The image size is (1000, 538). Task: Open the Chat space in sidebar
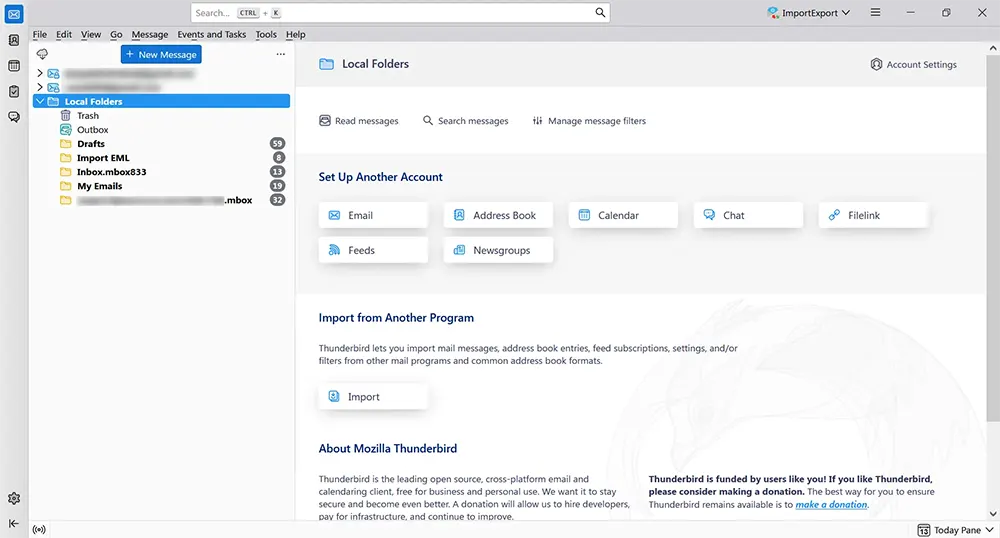tap(14, 117)
